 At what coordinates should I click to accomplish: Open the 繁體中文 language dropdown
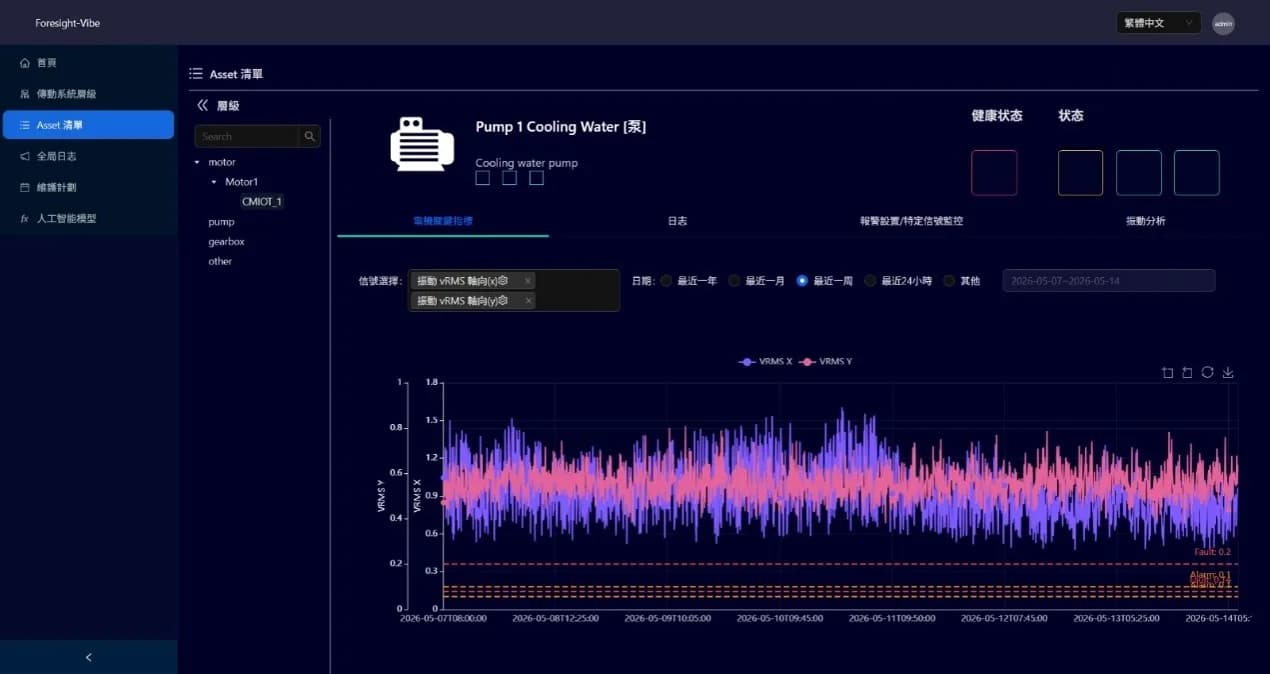pyautogui.click(x=1158, y=23)
